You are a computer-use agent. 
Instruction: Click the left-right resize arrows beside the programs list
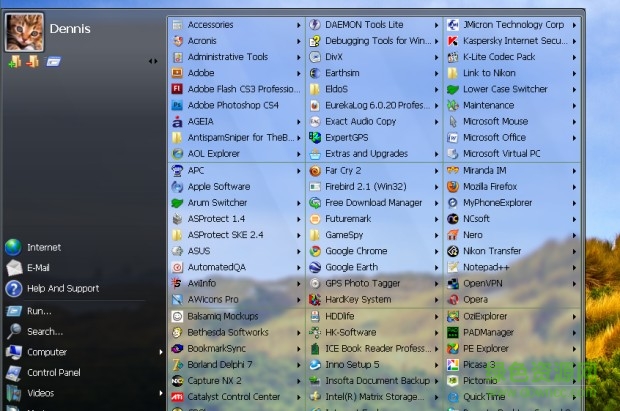153,61
